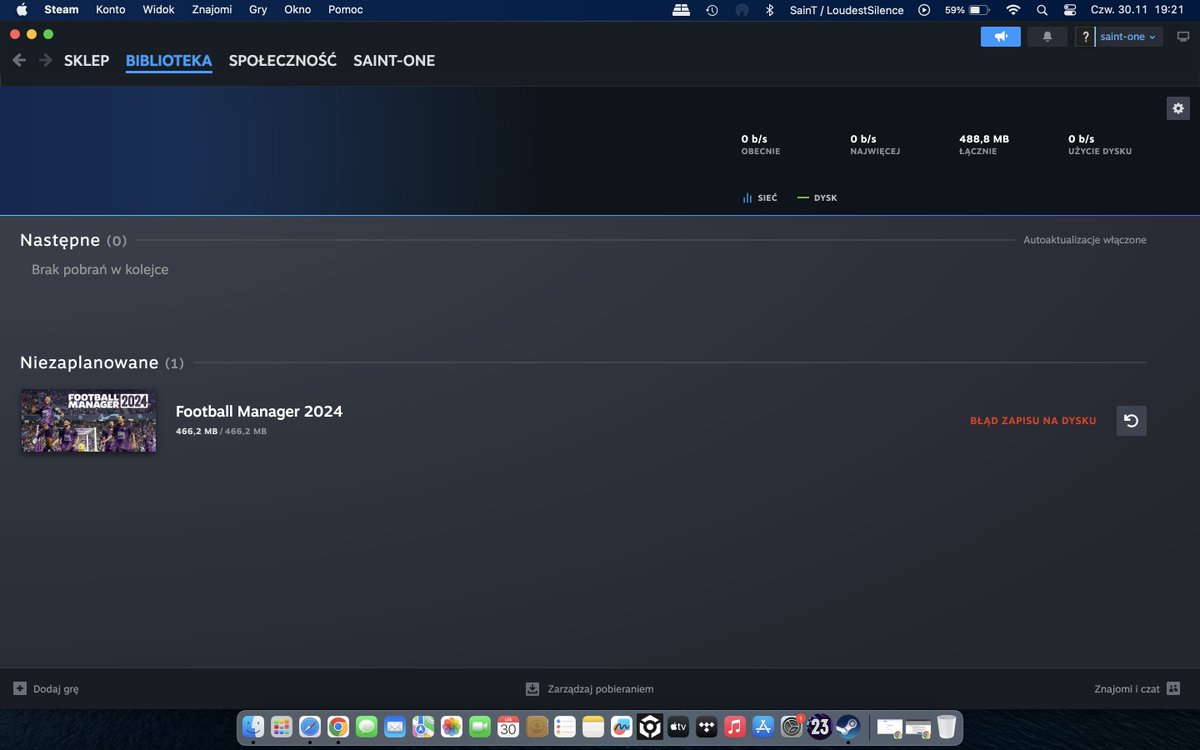Open Reminders from the dock
This screenshot has height=750, width=1200.
point(565,727)
